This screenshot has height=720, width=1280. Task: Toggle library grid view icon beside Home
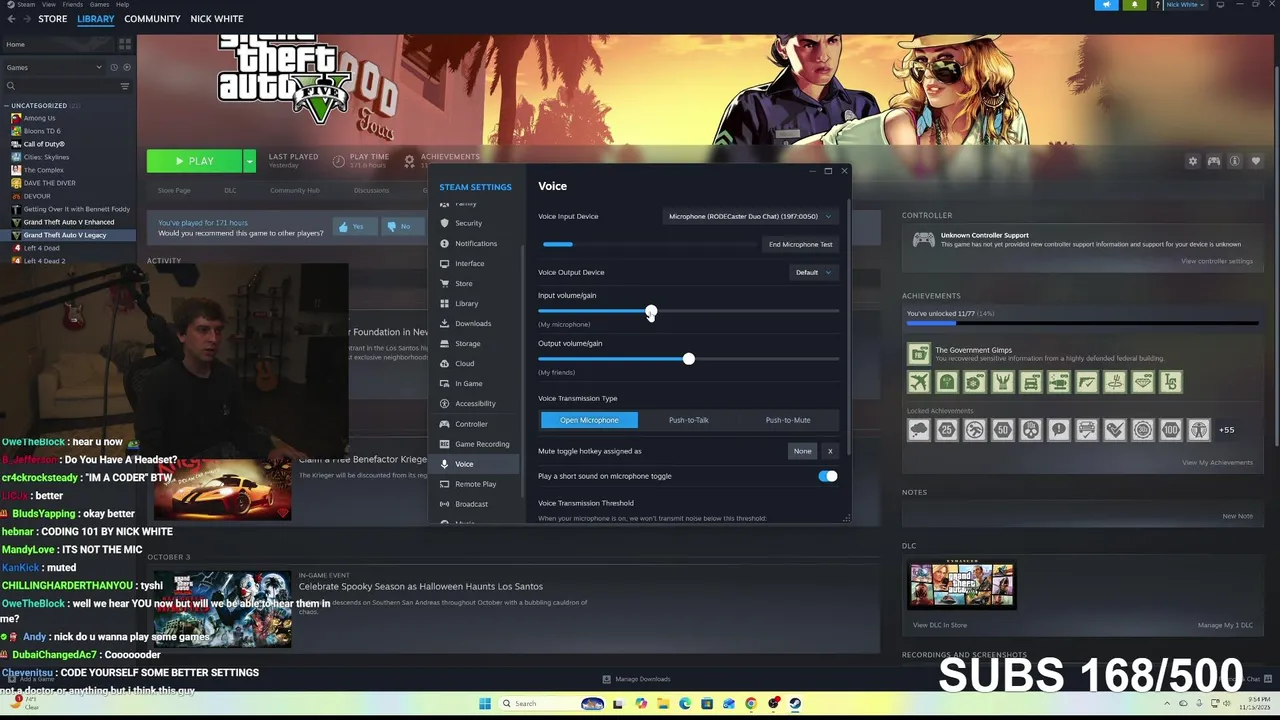125,44
